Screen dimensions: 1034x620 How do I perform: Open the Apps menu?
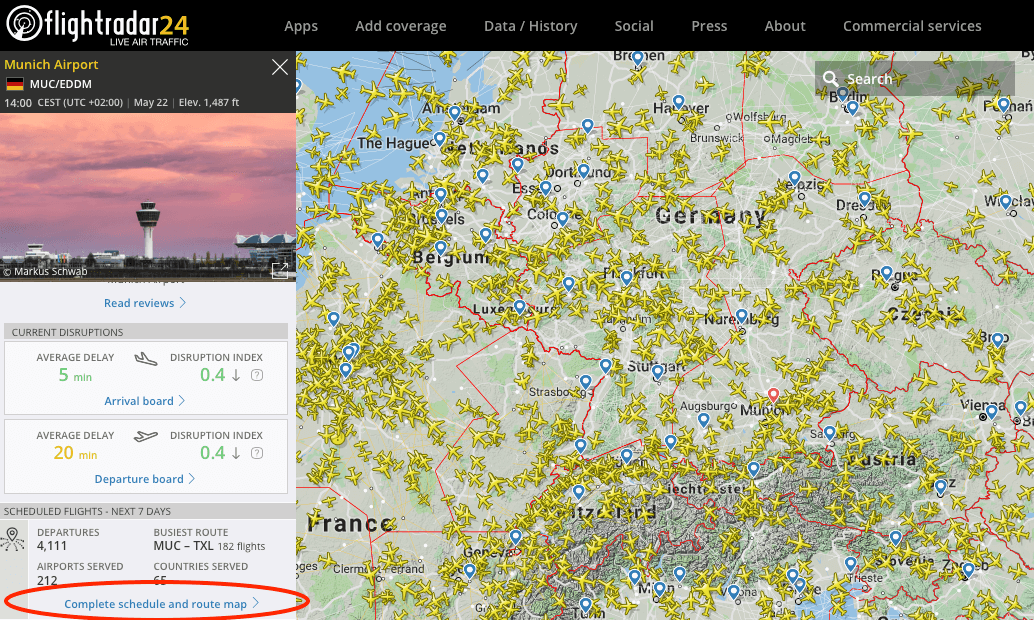click(301, 26)
